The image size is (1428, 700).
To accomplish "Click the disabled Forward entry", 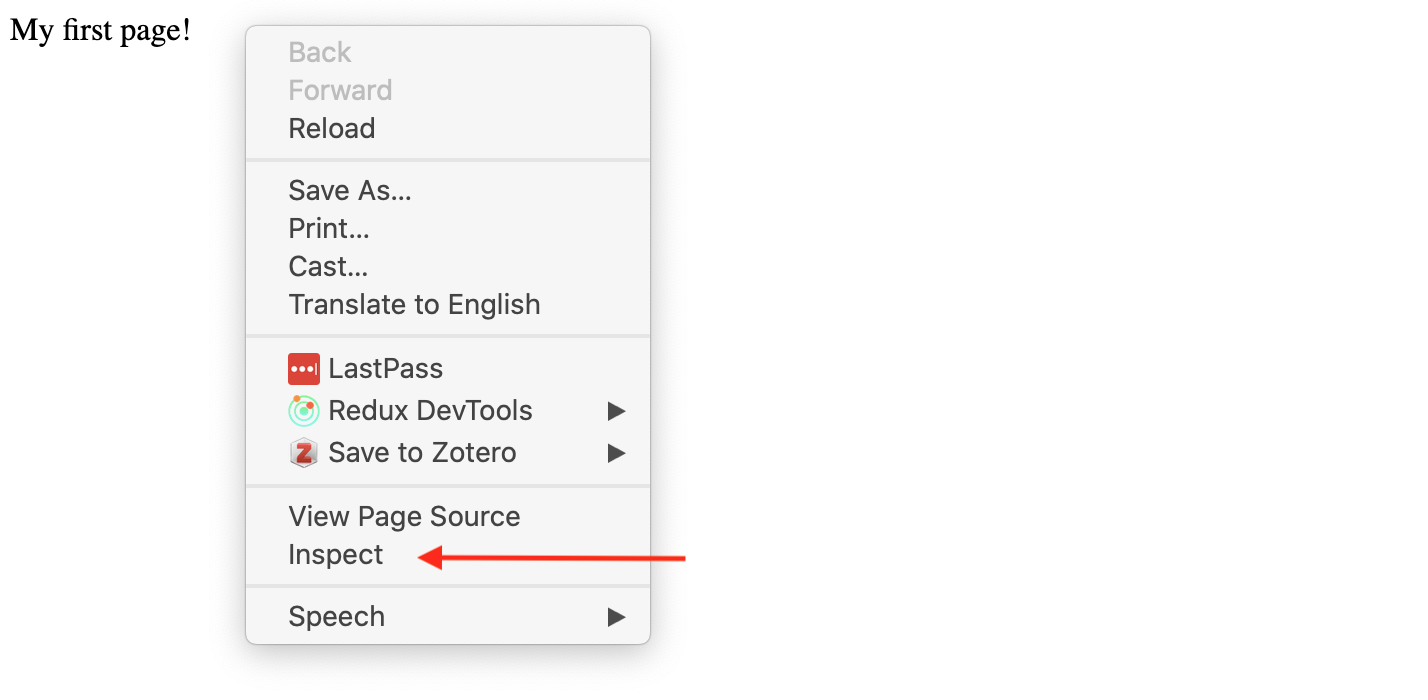I will point(340,91).
